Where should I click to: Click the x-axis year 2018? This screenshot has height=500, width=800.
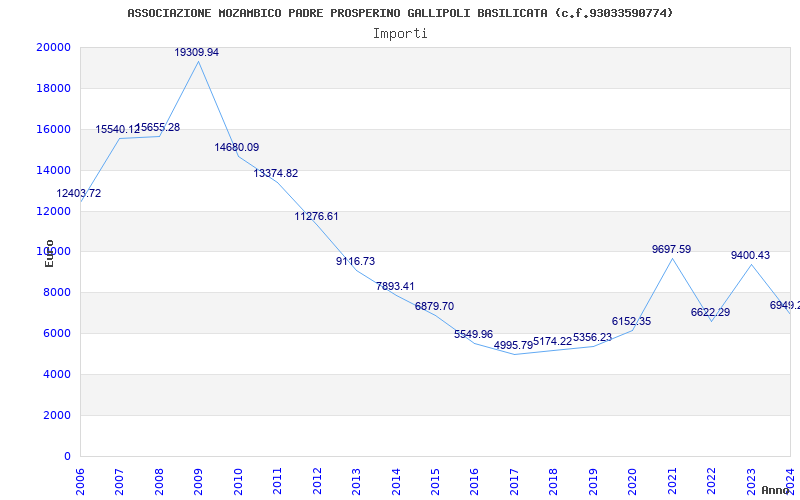[554, 482]
